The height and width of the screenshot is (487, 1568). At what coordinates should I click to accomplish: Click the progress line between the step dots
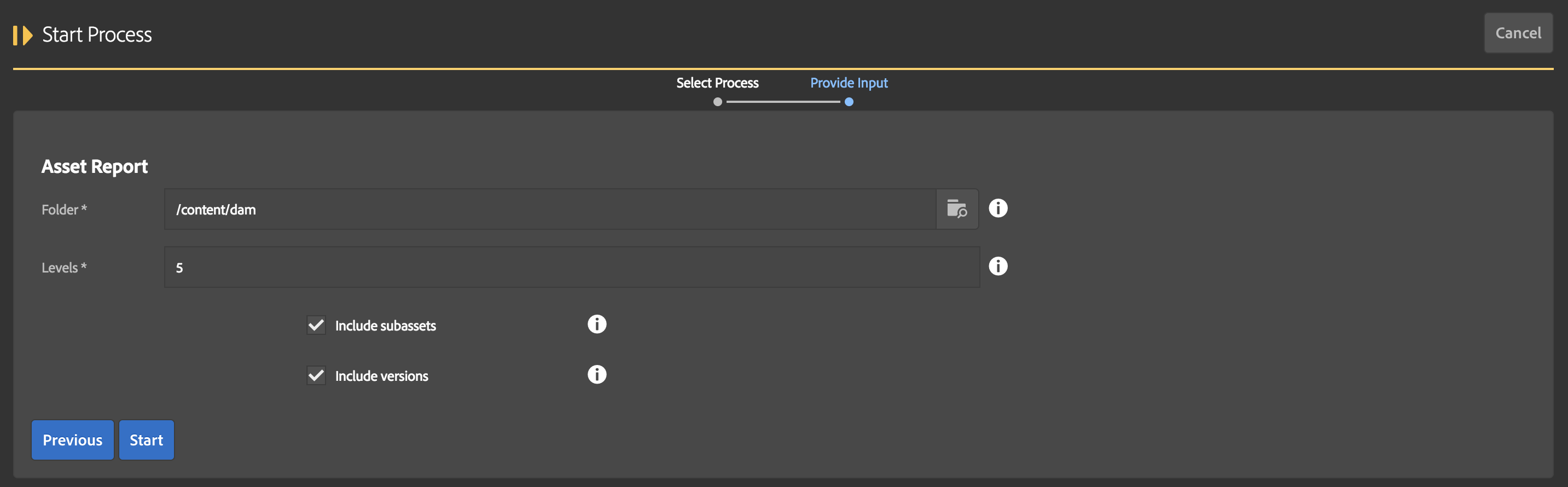[x=784, y=102]
